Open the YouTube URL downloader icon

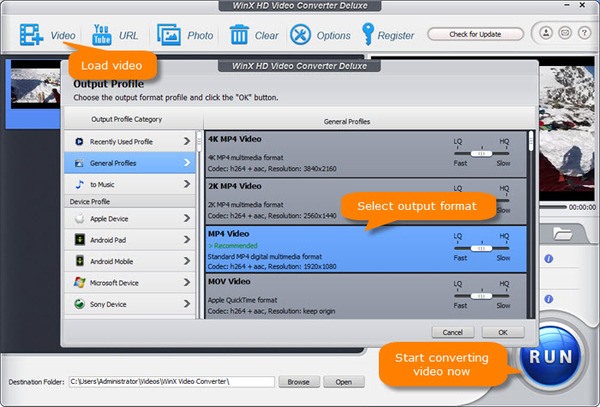click(100, 35)
